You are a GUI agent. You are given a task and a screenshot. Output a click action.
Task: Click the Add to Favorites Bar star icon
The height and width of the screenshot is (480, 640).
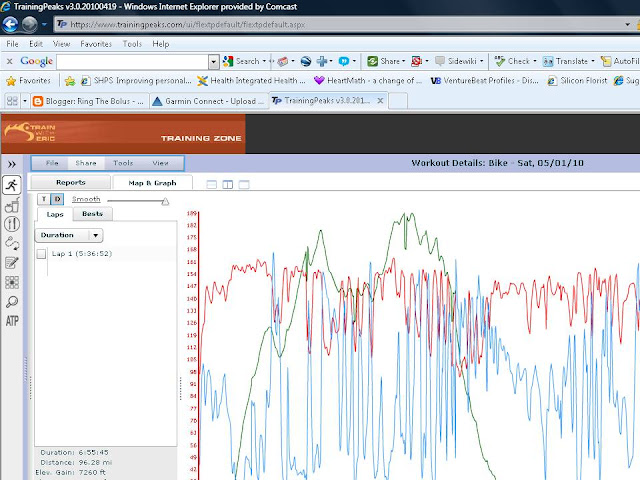pyautogui.click(x=70, y=81)
